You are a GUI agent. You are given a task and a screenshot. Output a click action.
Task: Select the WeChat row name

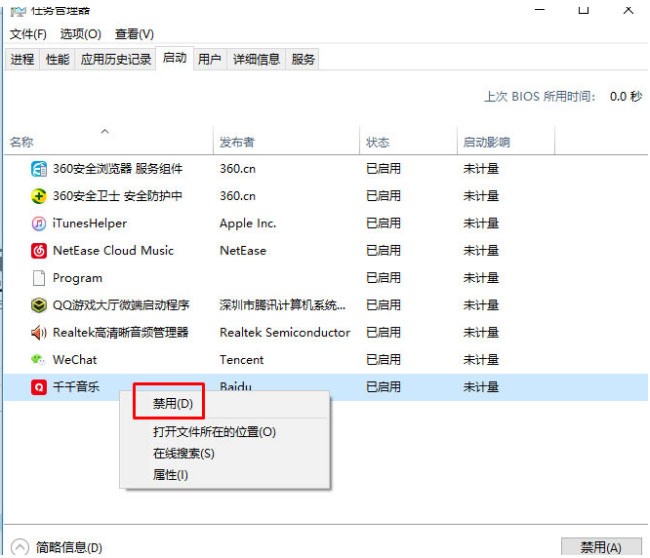click(75, 360)
